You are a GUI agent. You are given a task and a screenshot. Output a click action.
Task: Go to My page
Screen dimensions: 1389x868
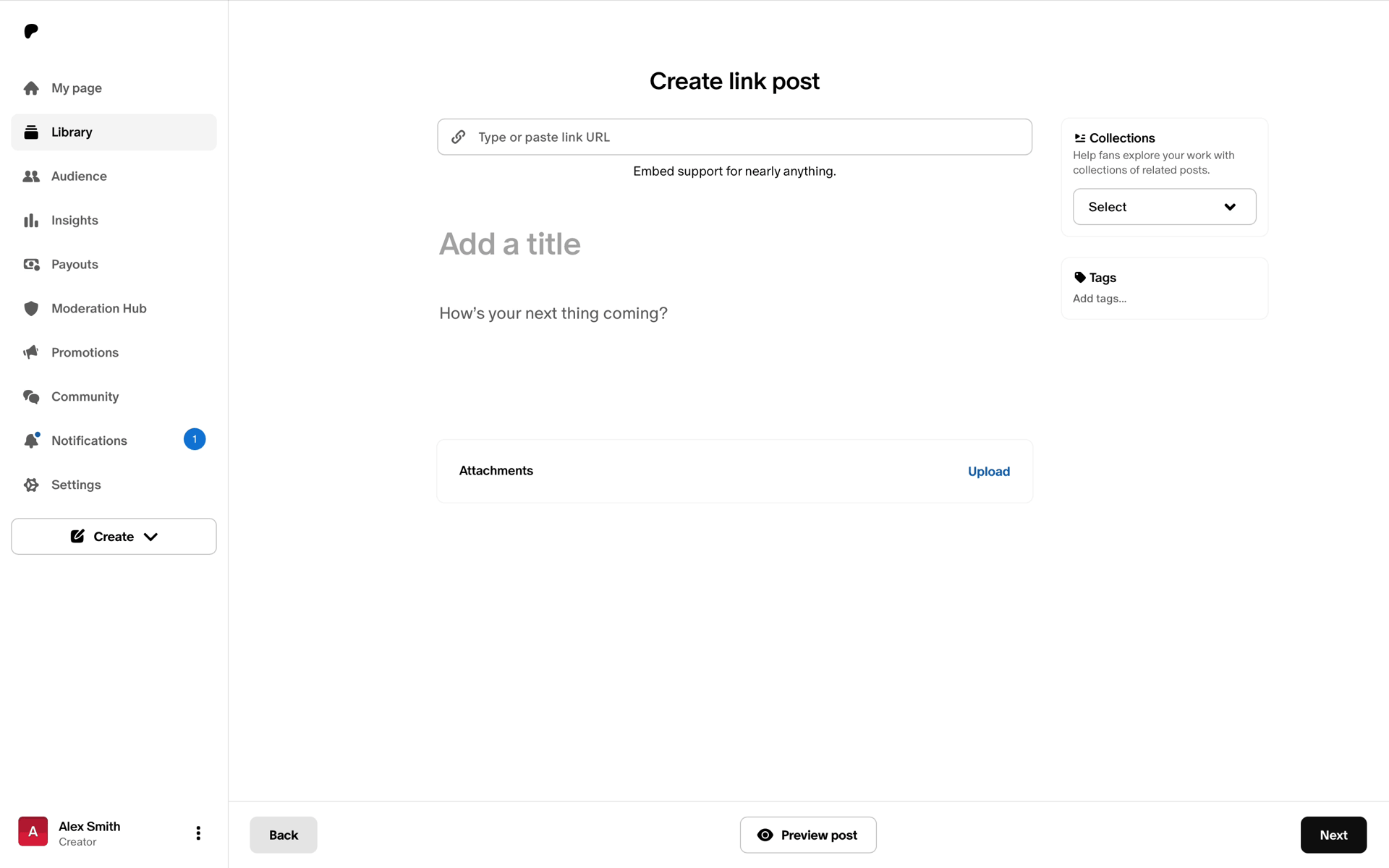[x=114, y=88]
